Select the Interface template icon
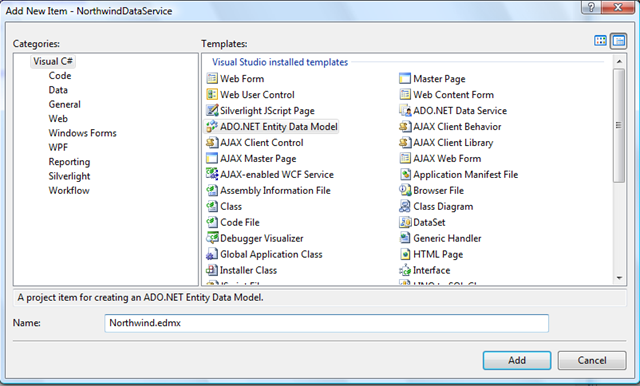 point(405,270)
